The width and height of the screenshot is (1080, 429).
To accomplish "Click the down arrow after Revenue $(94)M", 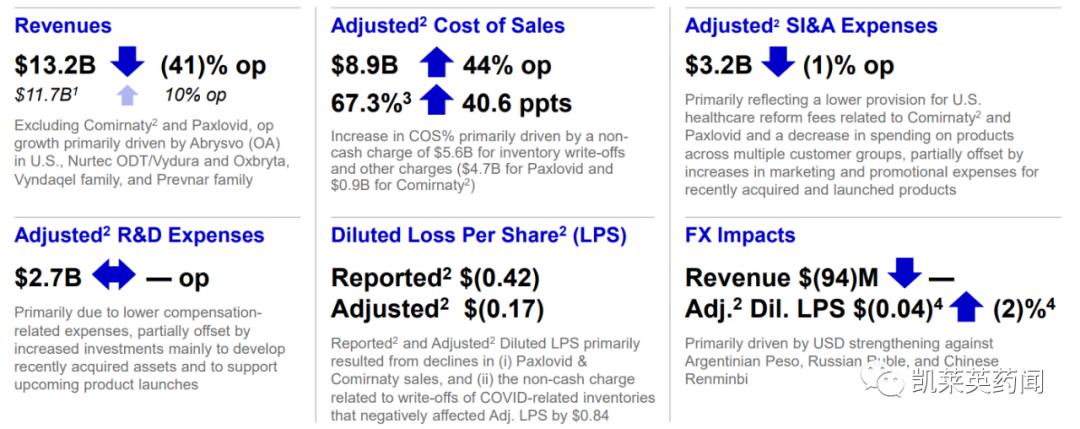I will 902,275.
